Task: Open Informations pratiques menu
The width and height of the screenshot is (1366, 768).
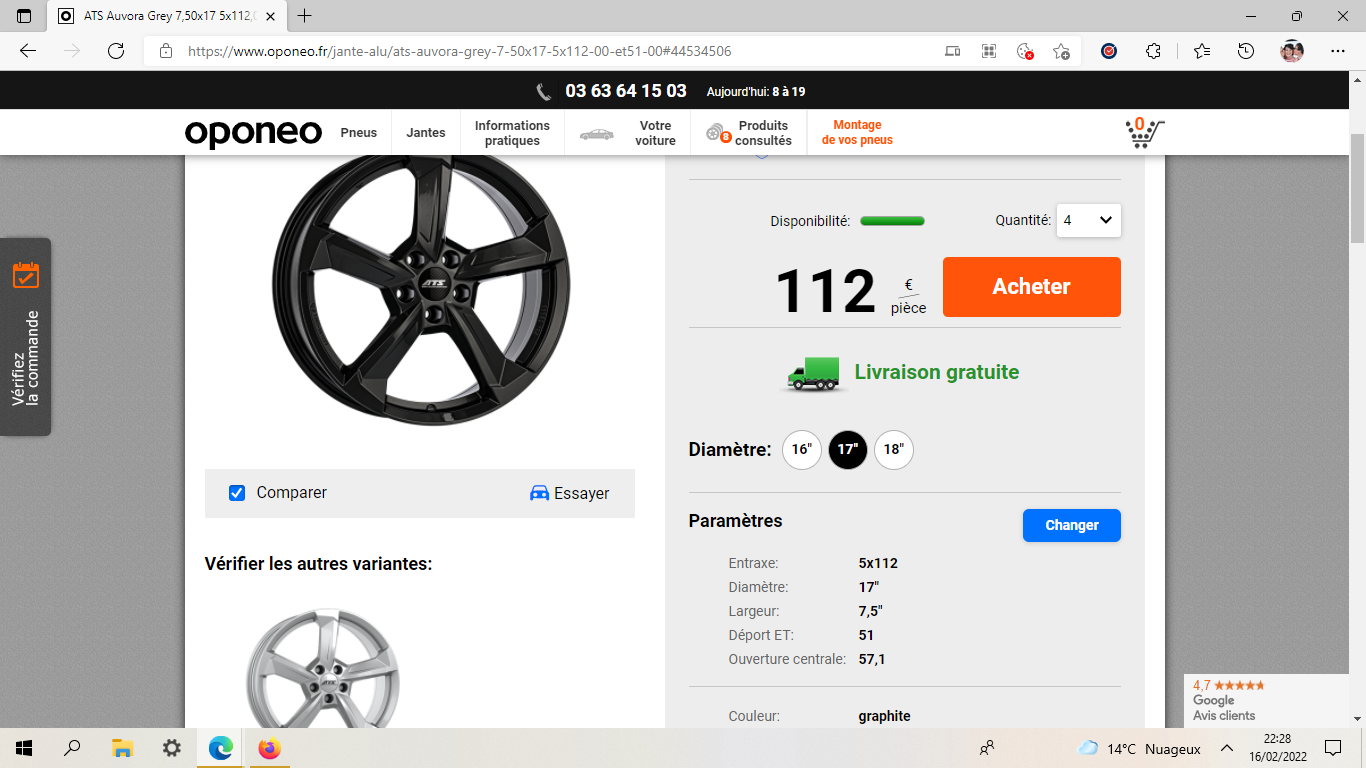Action: [512, 133]
